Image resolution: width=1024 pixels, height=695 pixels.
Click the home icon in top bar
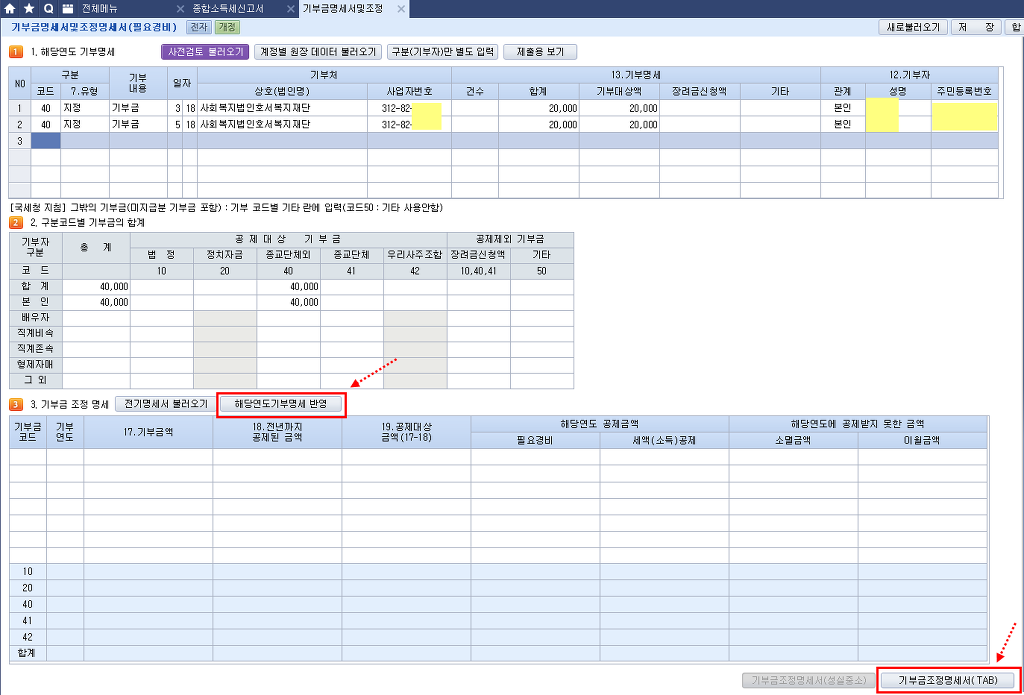coord(10,9)
